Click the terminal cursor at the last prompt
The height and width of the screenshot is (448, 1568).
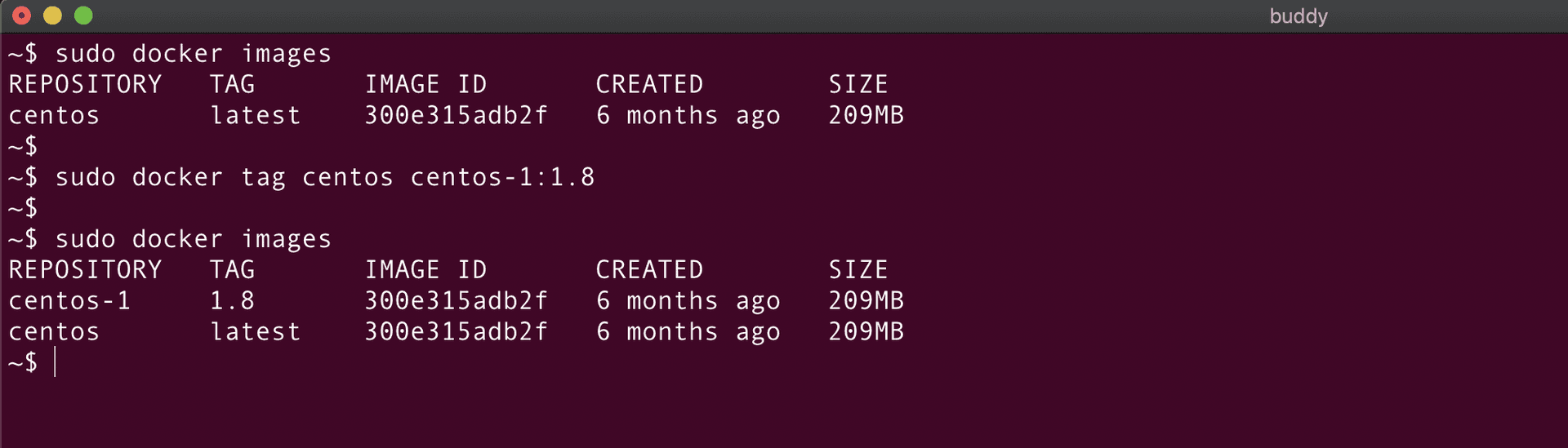tap(56, 362)
